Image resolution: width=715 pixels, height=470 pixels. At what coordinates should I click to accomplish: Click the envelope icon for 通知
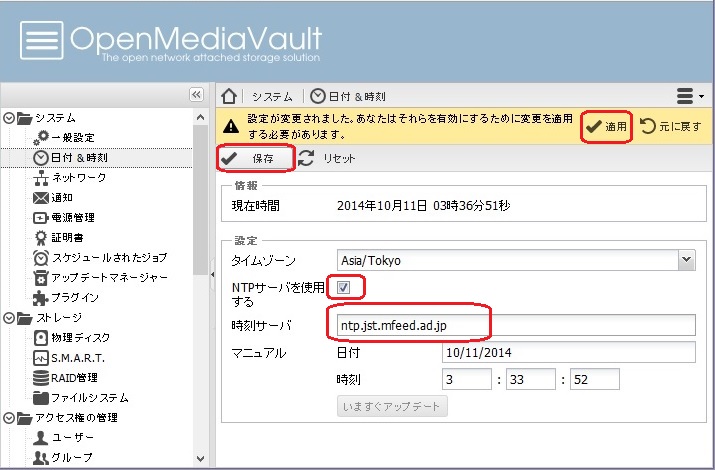(41, 198)
